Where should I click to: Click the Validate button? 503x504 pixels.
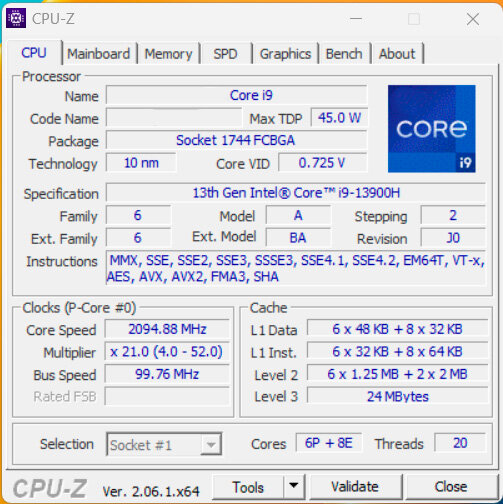[x=355, y=487]
